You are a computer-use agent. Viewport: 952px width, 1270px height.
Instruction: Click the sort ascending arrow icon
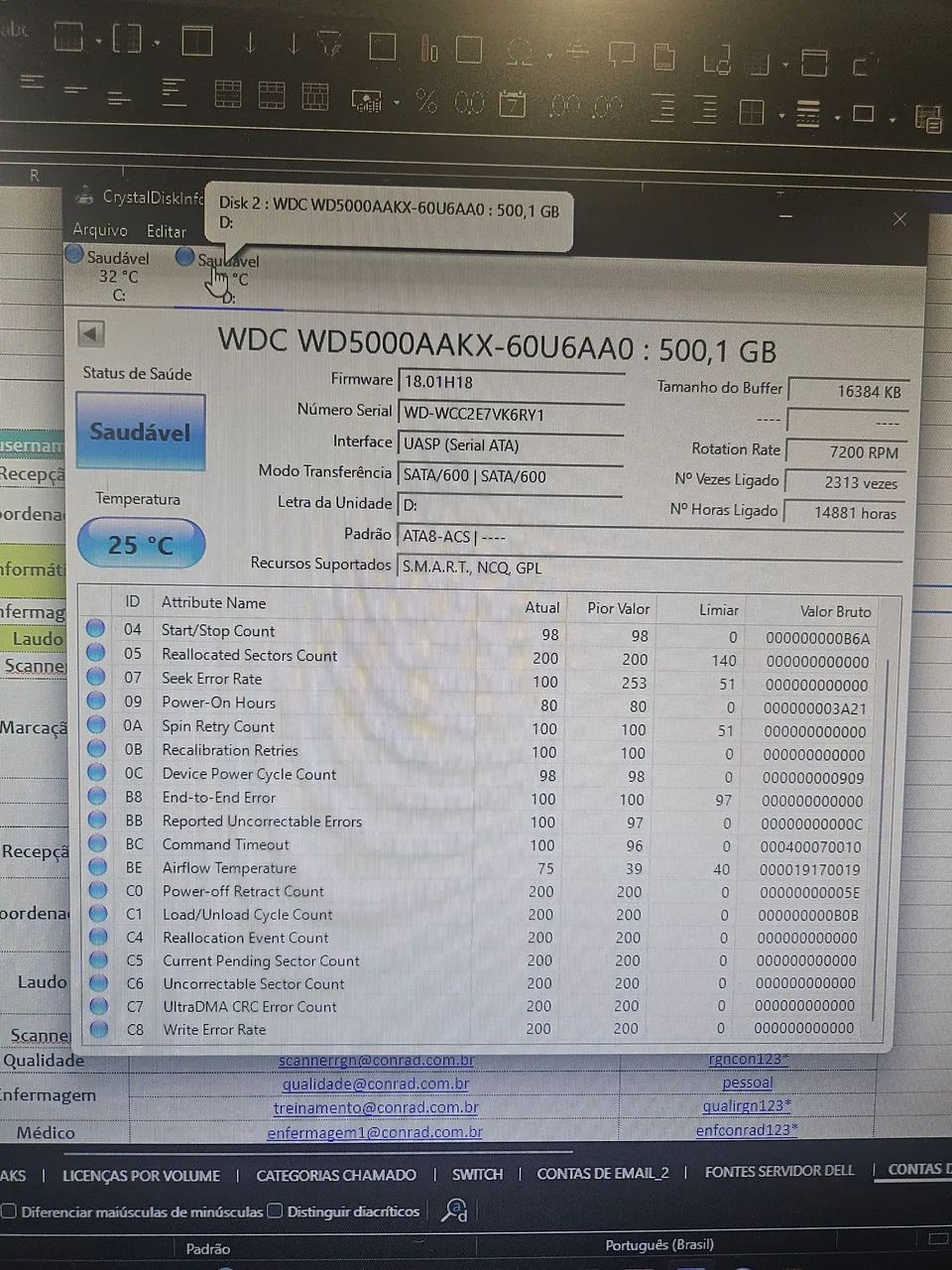click(x=250, y=44)
